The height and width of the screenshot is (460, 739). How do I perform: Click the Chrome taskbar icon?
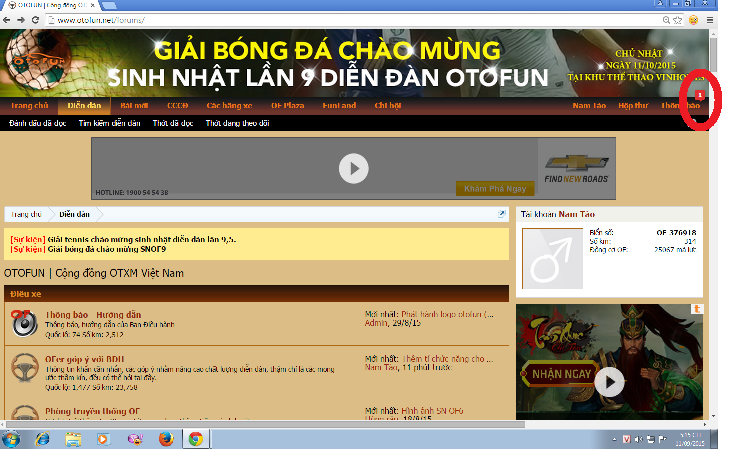196,439
